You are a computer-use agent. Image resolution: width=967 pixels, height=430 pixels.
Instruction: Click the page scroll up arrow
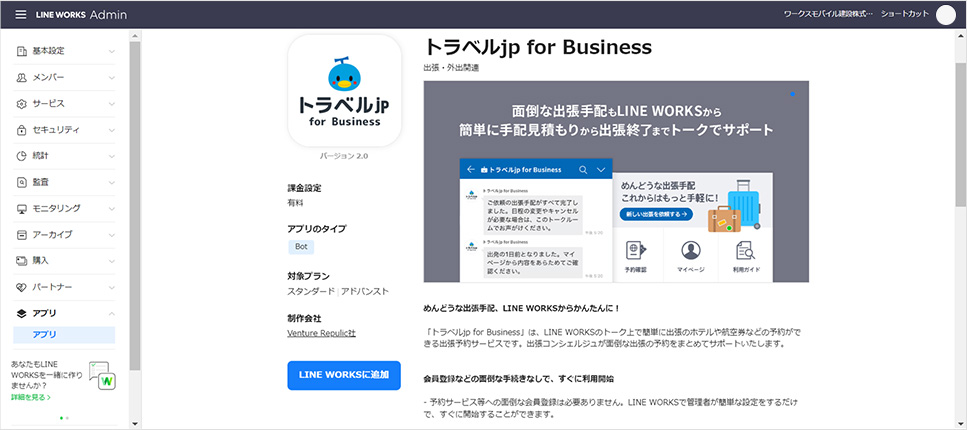point(961,35)
